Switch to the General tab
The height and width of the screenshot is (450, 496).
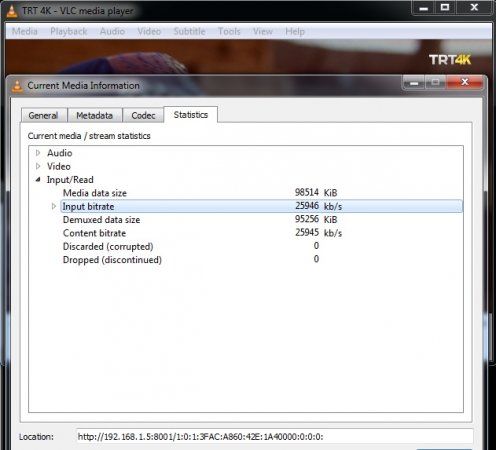click(x=43, y=115)
